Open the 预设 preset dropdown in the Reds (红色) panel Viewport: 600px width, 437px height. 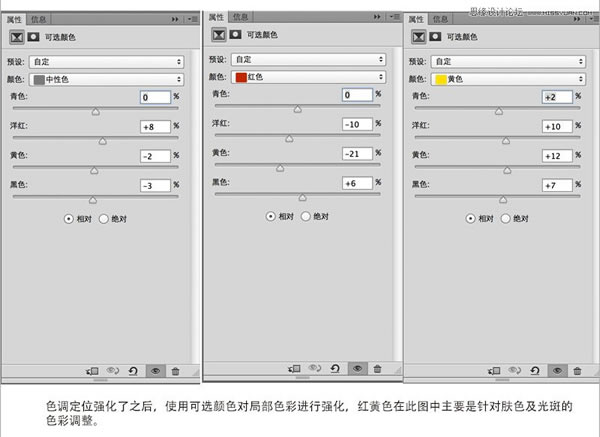[x=308, y=60]
